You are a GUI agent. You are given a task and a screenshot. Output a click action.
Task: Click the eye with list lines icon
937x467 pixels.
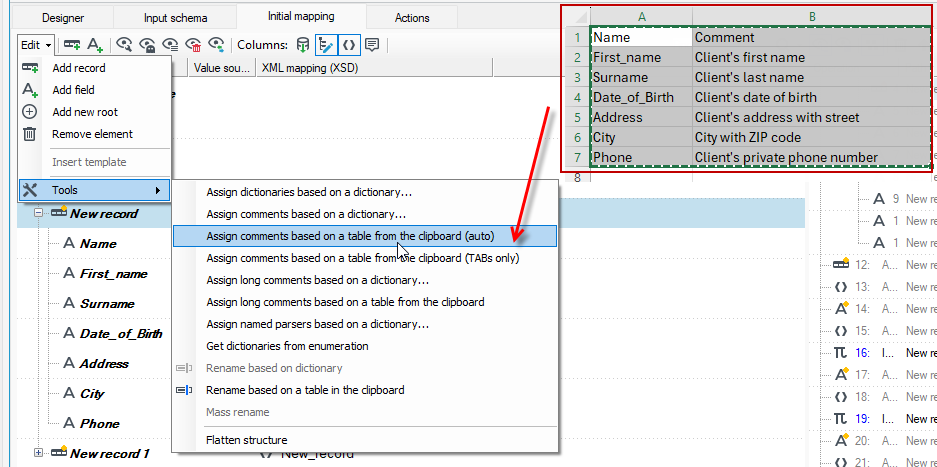pos(170,44)
